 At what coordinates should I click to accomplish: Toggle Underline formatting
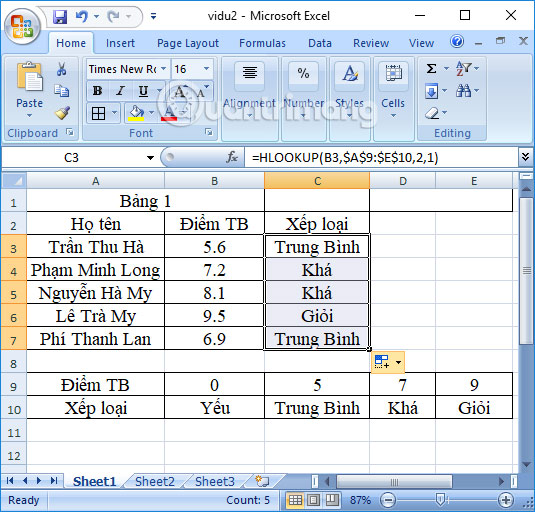click(x=143, y=91)
